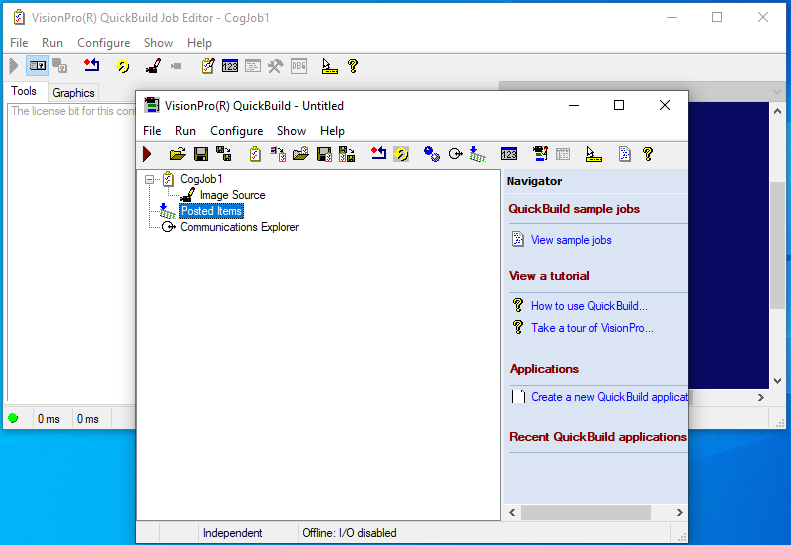
Task: Open a job file with the folder-and-clipboard icon
Action: pos(301,154)
